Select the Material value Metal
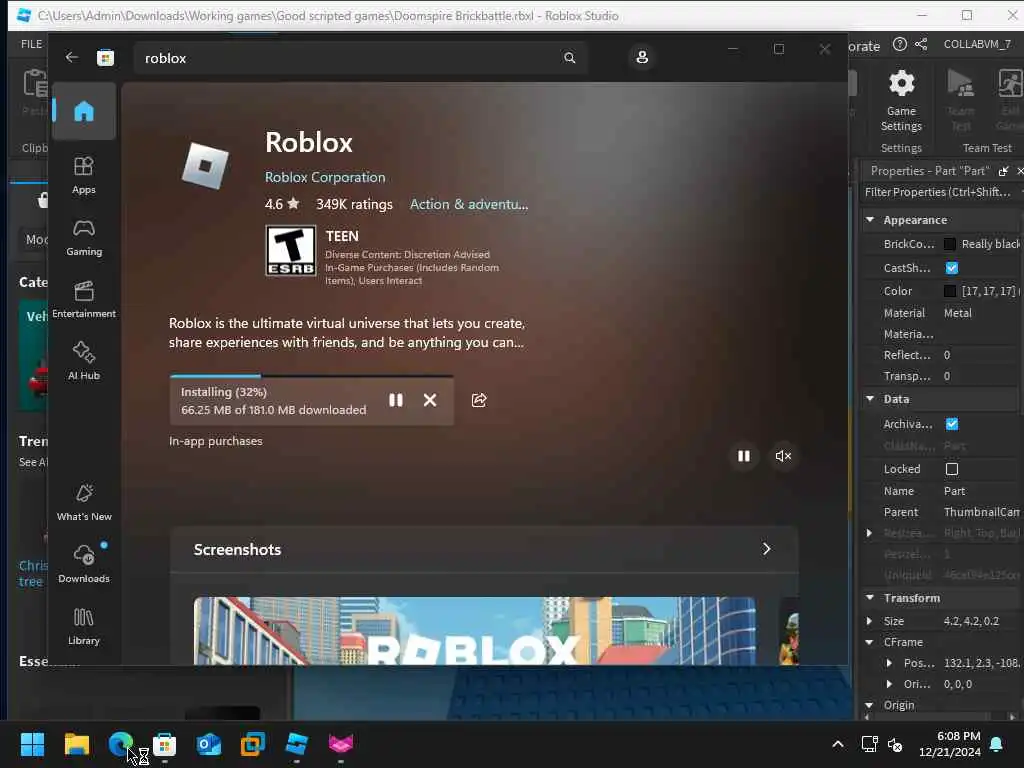 click(x=957, y=313)
